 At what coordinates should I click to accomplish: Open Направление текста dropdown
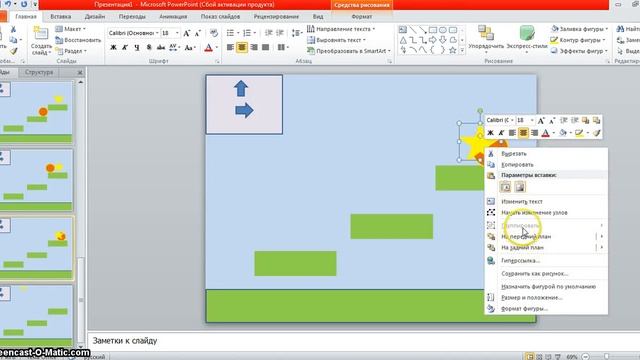click(341, 29)
